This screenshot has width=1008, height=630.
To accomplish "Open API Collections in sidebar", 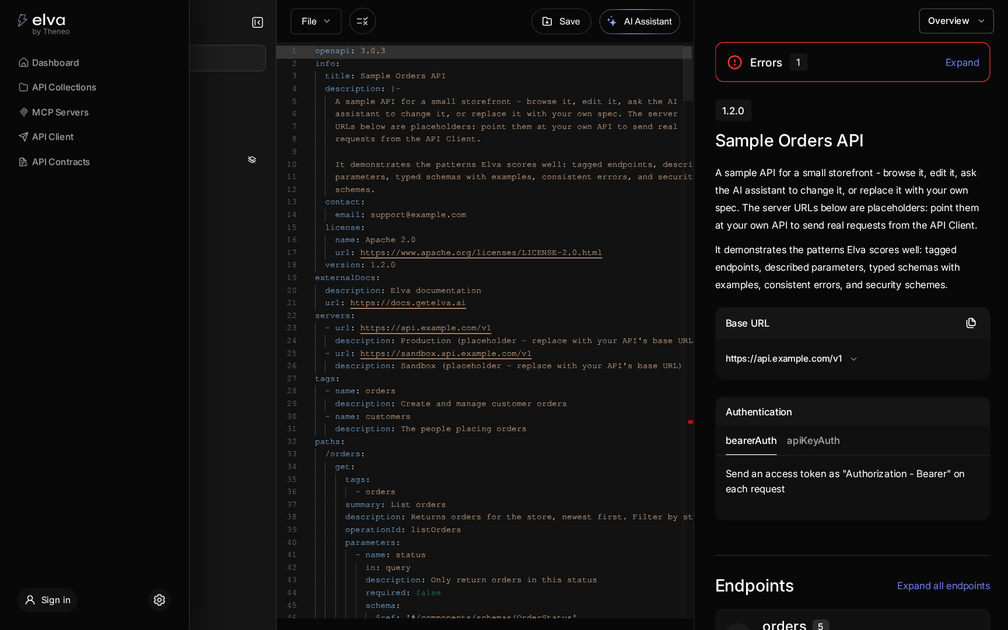I will tap(57, 87).
